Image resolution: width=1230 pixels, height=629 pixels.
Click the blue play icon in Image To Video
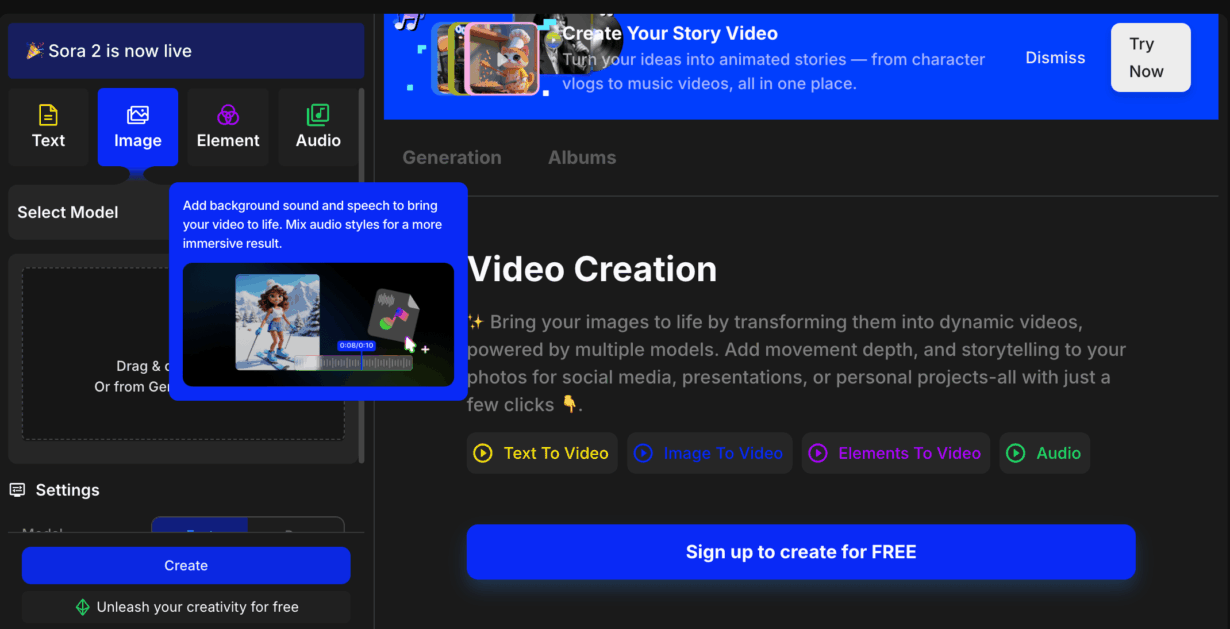[x=643, y=453]
